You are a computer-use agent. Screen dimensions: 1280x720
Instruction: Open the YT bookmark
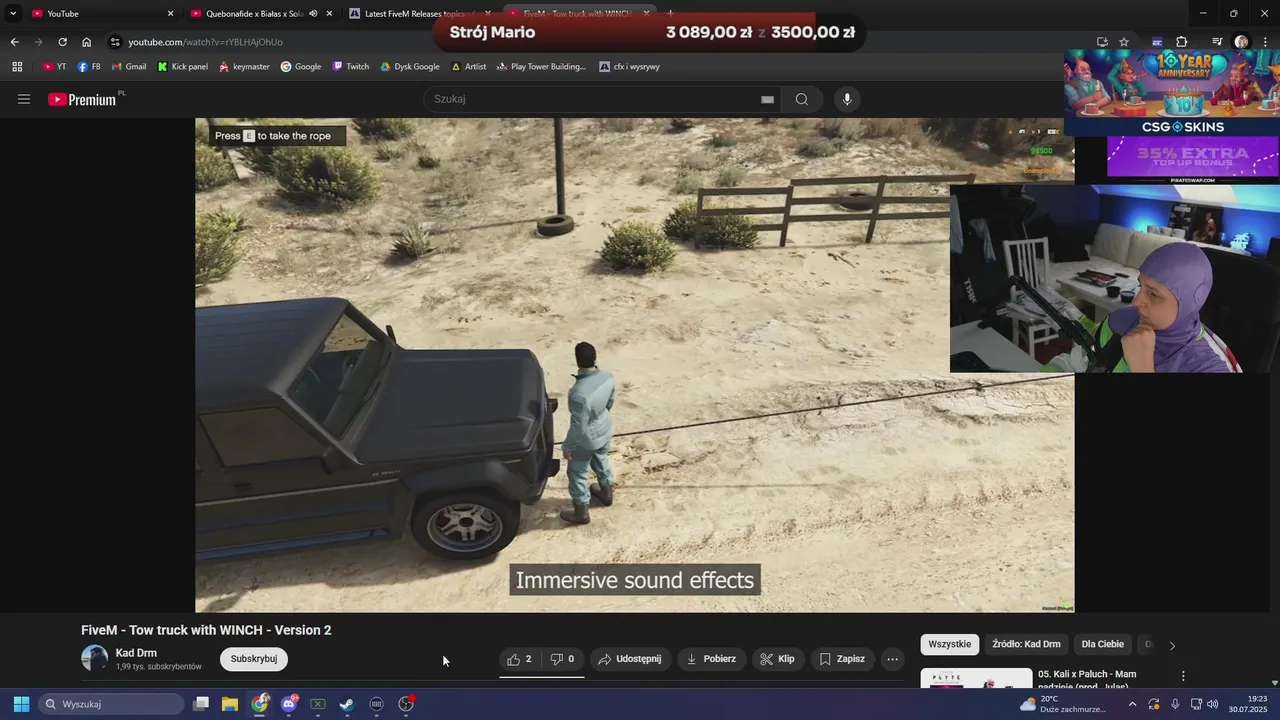pyautogui.click(x=54, y=67)
